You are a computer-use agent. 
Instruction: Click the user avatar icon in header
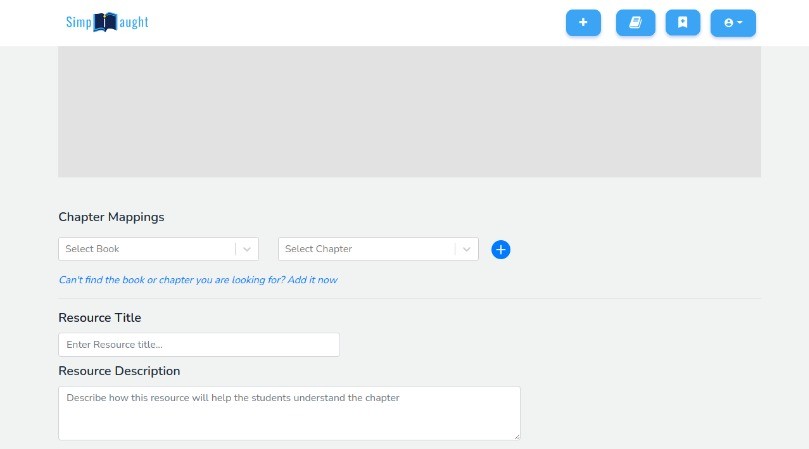[729, 23]
